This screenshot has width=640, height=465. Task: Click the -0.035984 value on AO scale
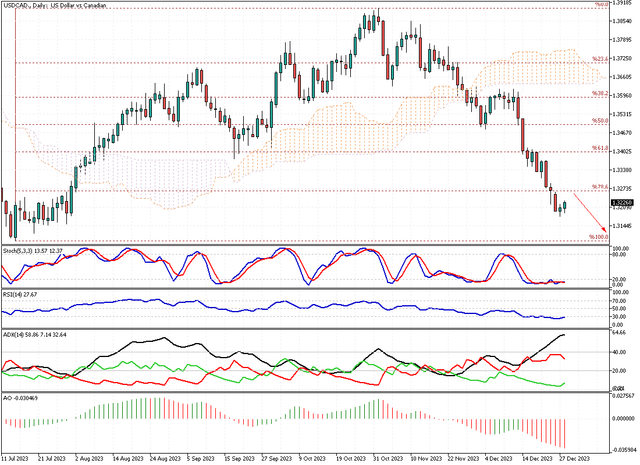tap(622, 450)
